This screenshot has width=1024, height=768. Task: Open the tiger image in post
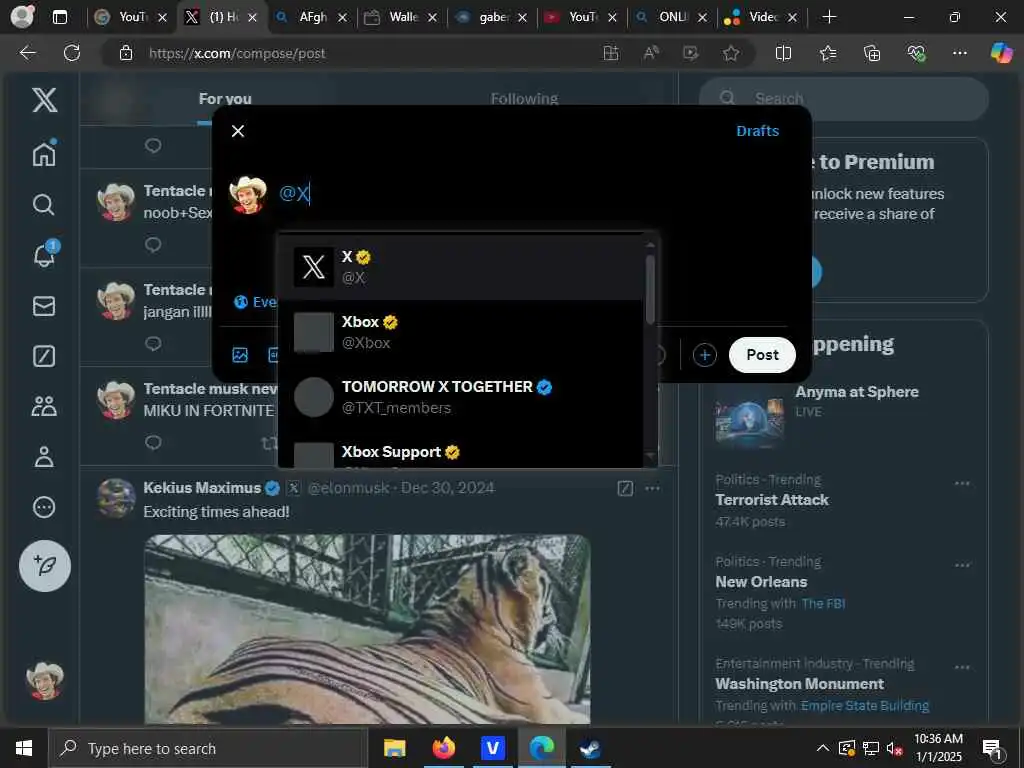tap(367, 629)
